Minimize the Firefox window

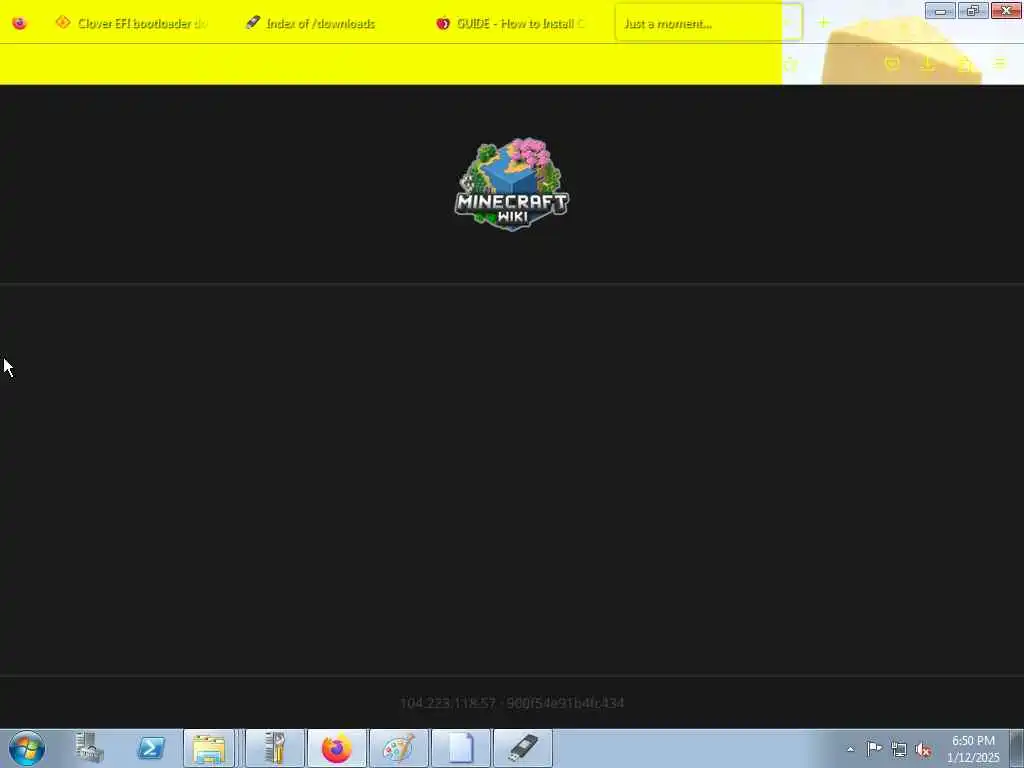pyautogui.click(x=940, y=11)
